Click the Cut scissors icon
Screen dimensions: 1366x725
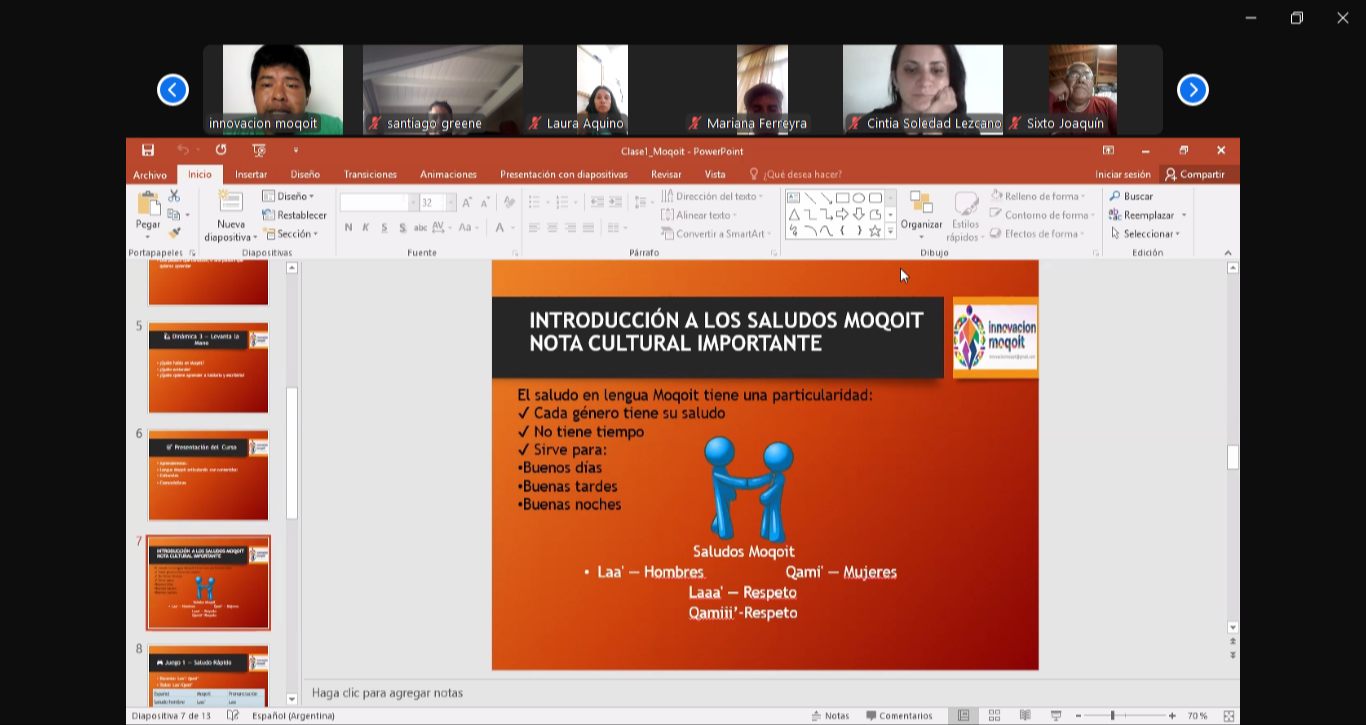coord(174,196)
